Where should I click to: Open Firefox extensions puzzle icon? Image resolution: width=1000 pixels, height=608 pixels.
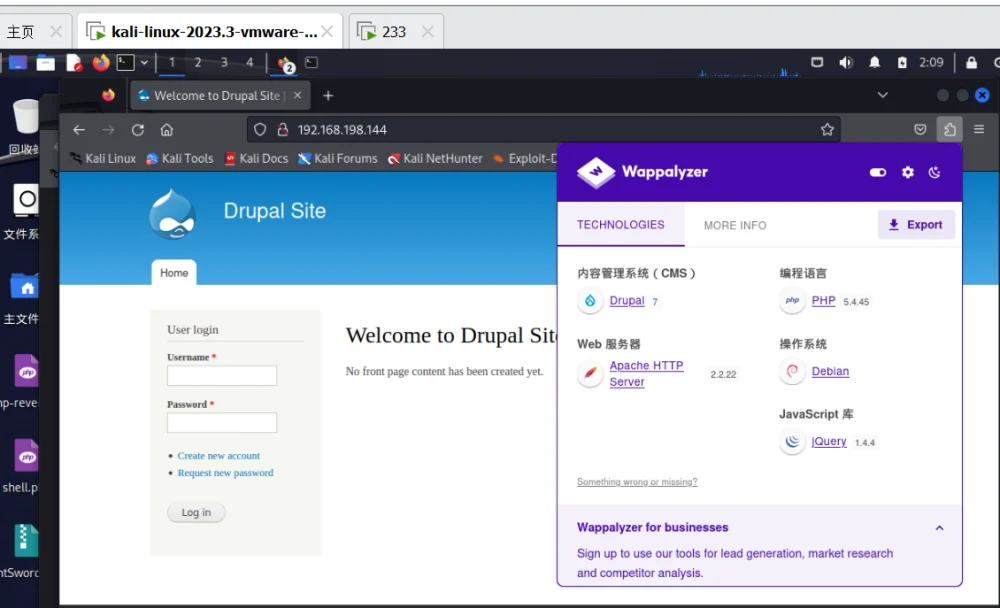[x=950, y=130]
